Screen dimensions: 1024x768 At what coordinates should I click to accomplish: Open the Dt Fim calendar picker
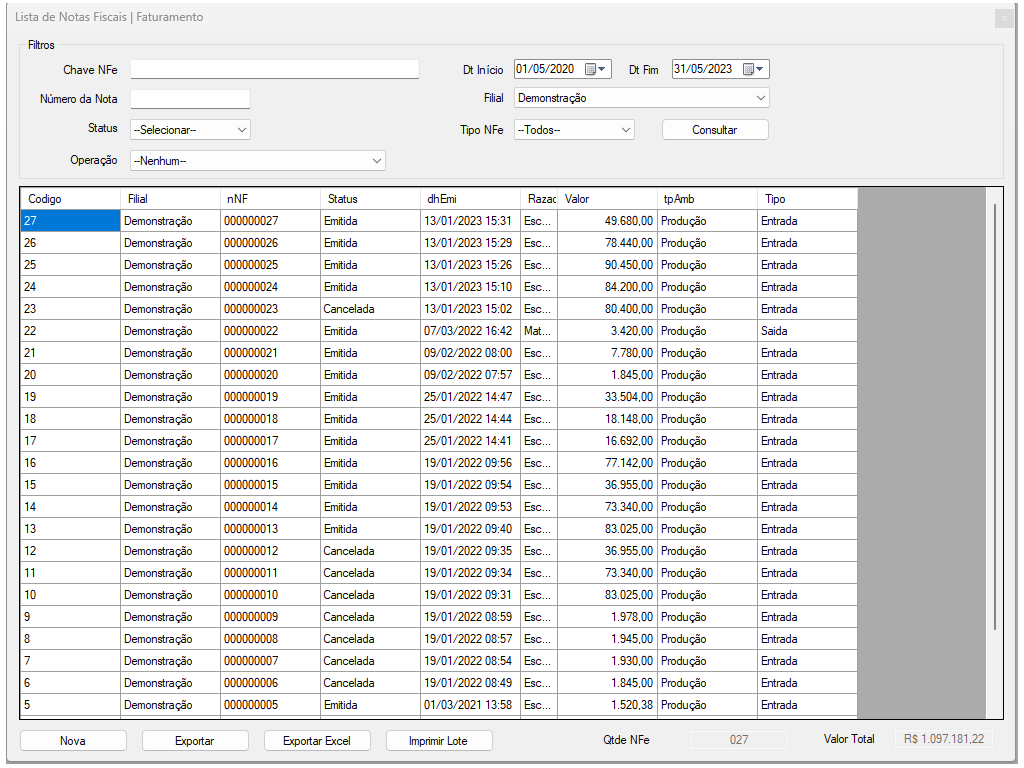pyautogui.click(x=754, y=69)
